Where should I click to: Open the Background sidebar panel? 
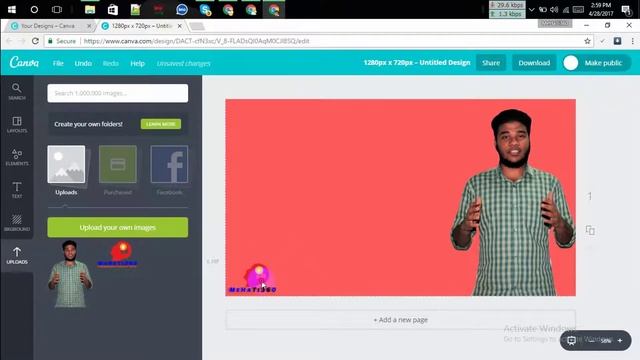pos(17,223)
